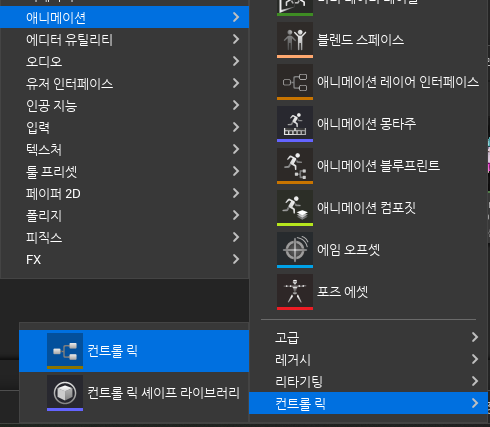Open the FX category
490x427 pixels.
click(124, 259)
